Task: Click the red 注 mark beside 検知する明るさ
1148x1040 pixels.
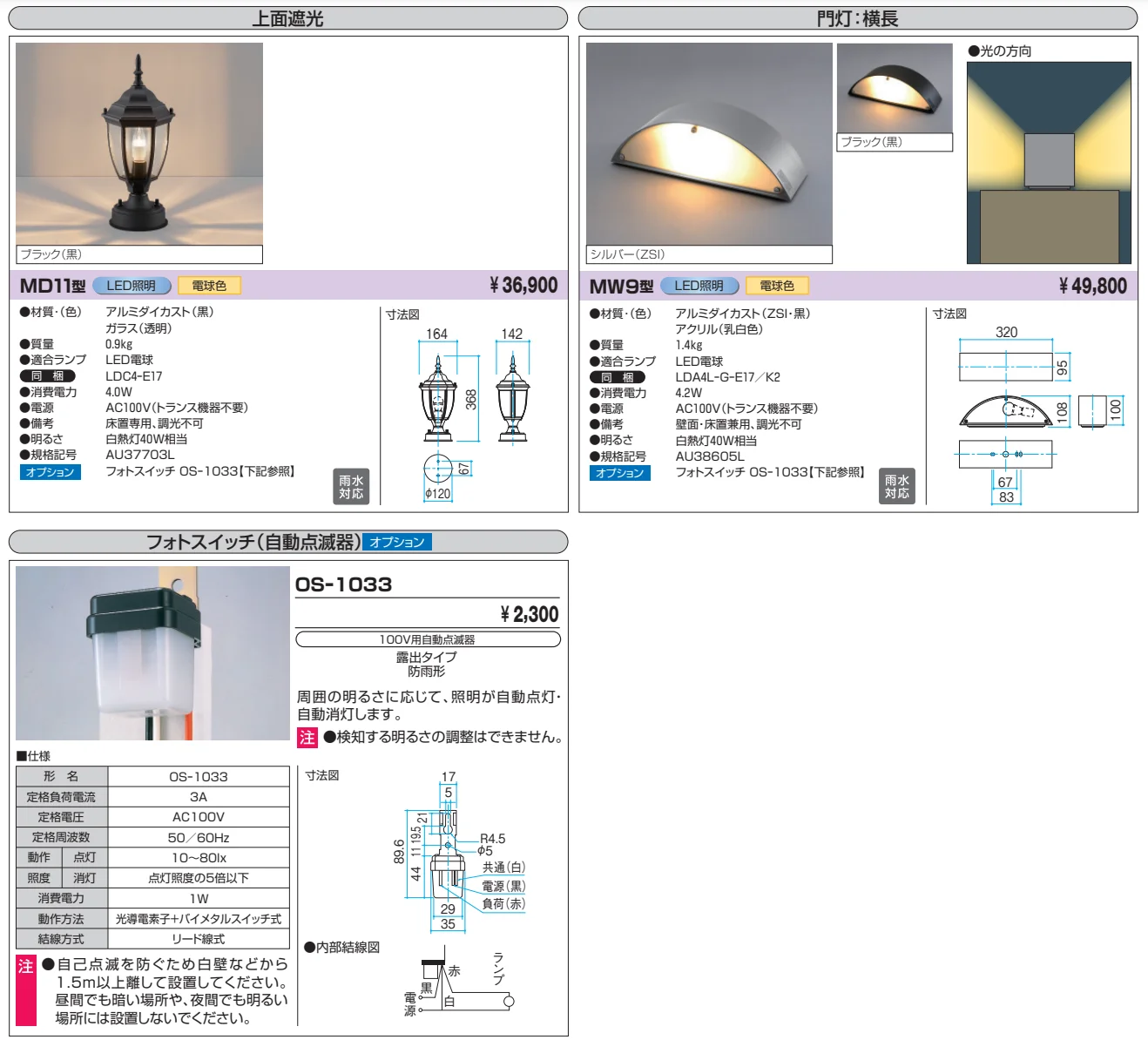Action: pos(307,738)
